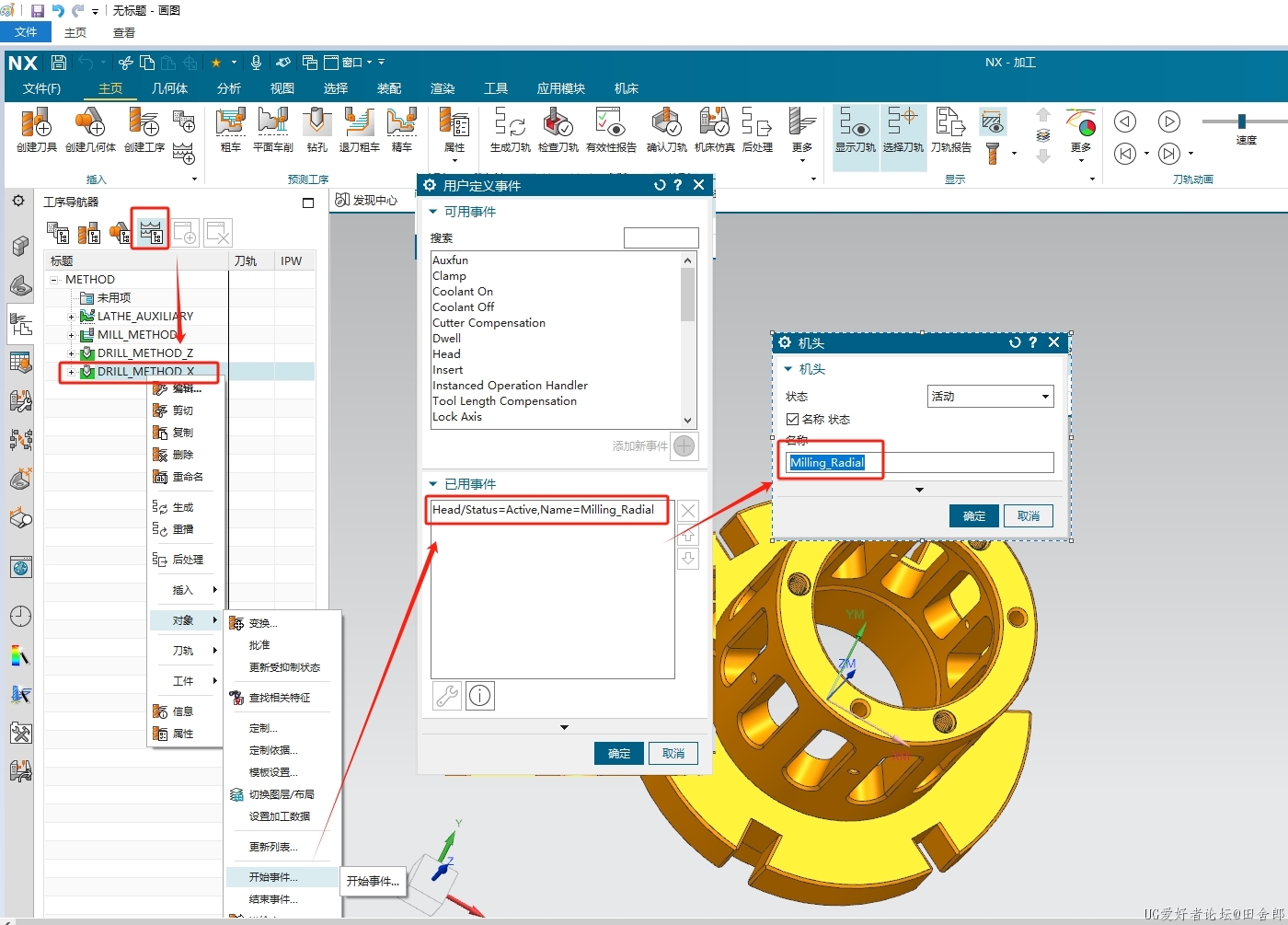Expand the DRILL_METHOD_Z tree node
Image resolution: width=1288 pixels, height=925 pixels.
pos(71,353)
